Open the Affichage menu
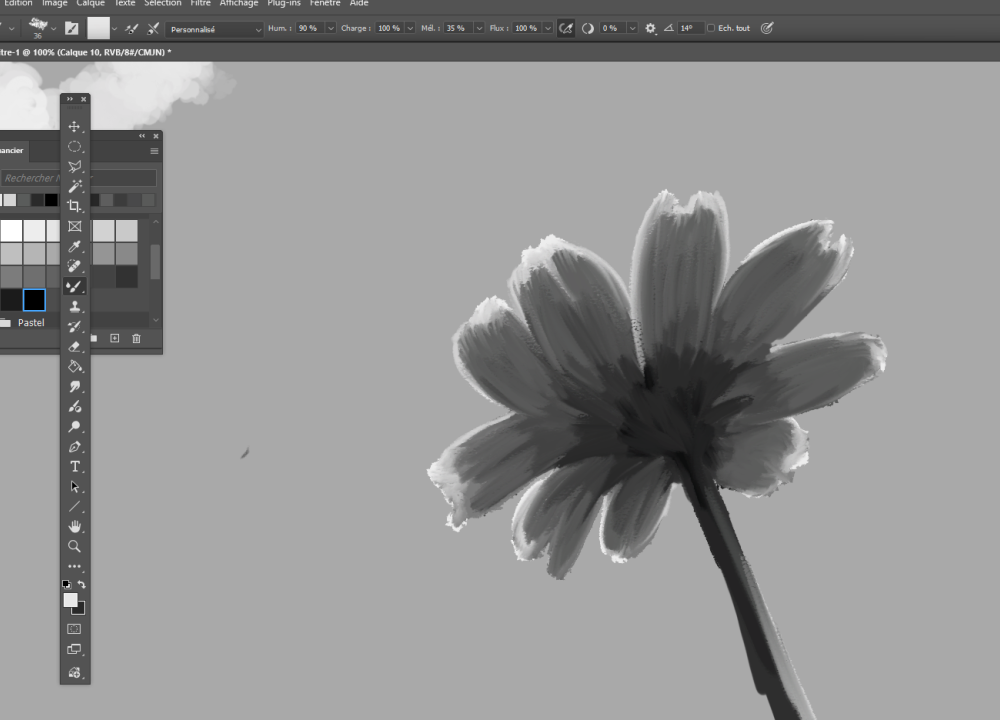The width and height of the screenshot is (1000, 720). coord(239,3)
